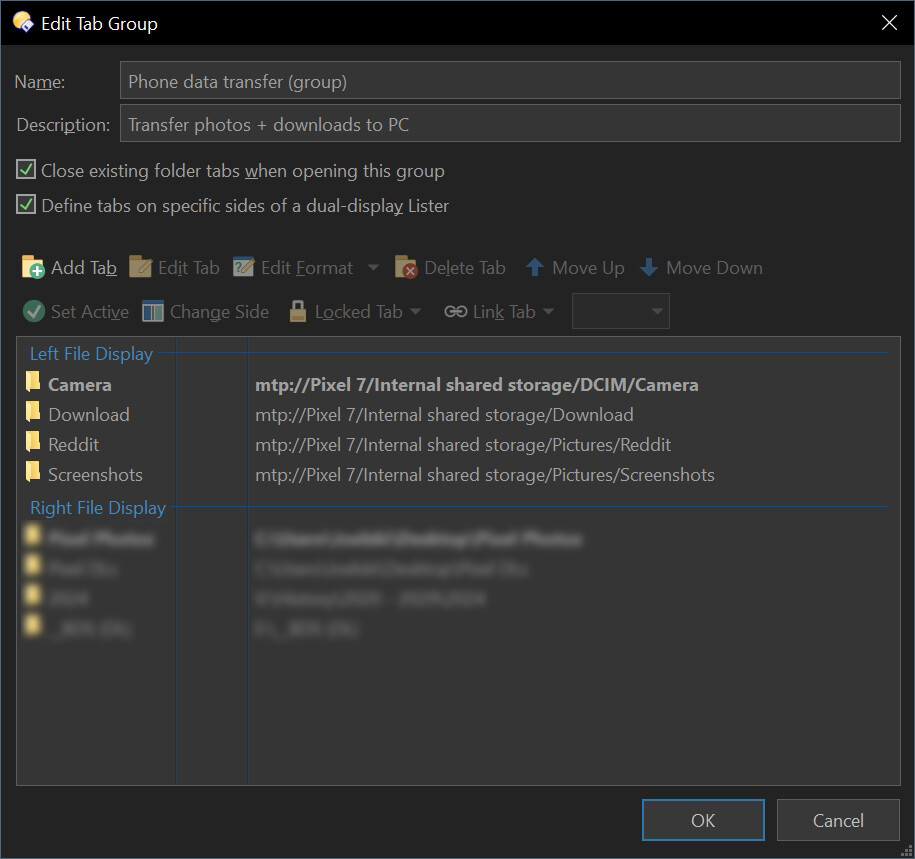This screenshot has width=915, height=859.
Task: Open the Edit Format dropdown arrow
Action: click(373, 268)
